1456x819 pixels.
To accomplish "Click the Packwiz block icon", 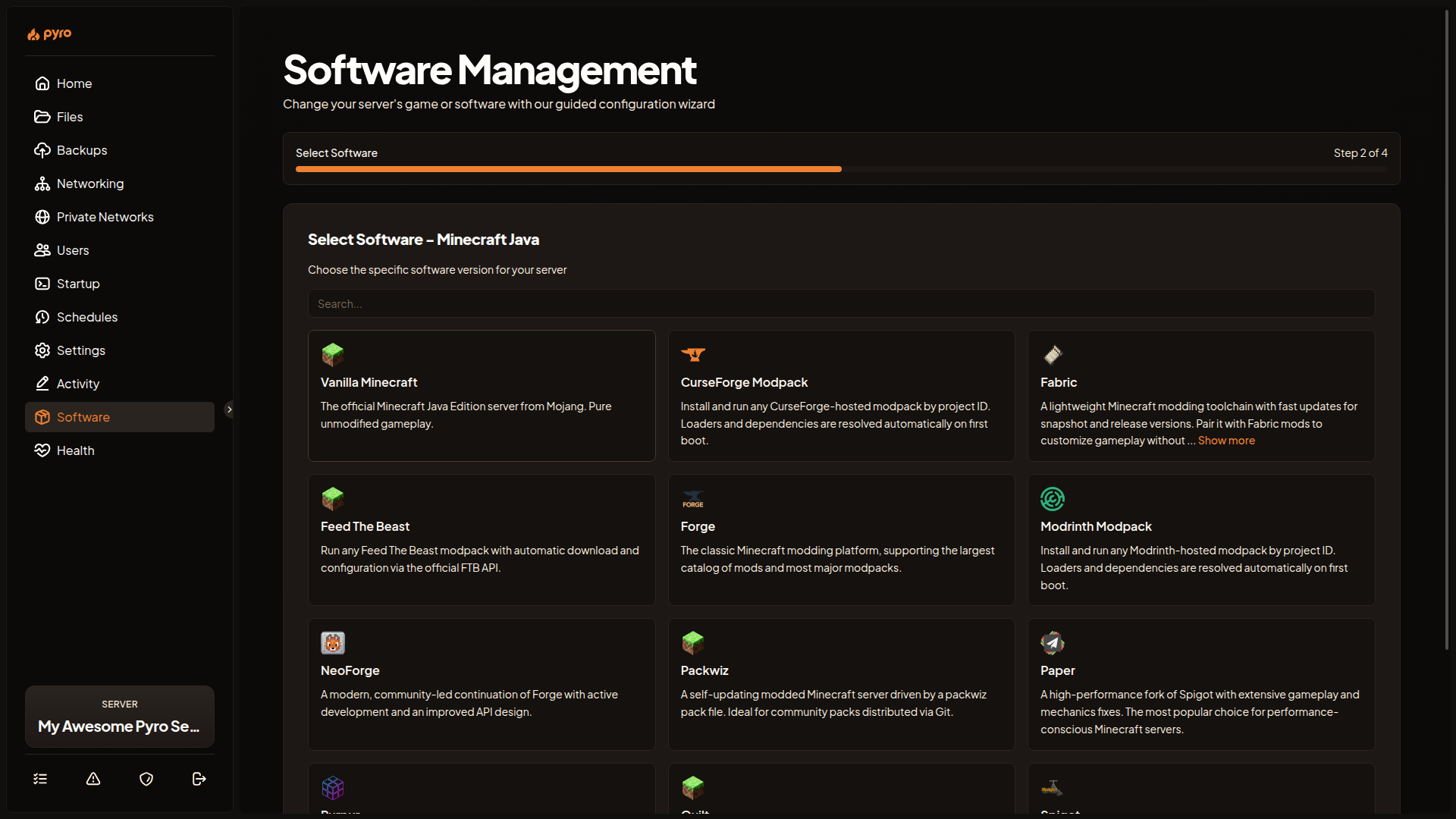I will point(693,643).
